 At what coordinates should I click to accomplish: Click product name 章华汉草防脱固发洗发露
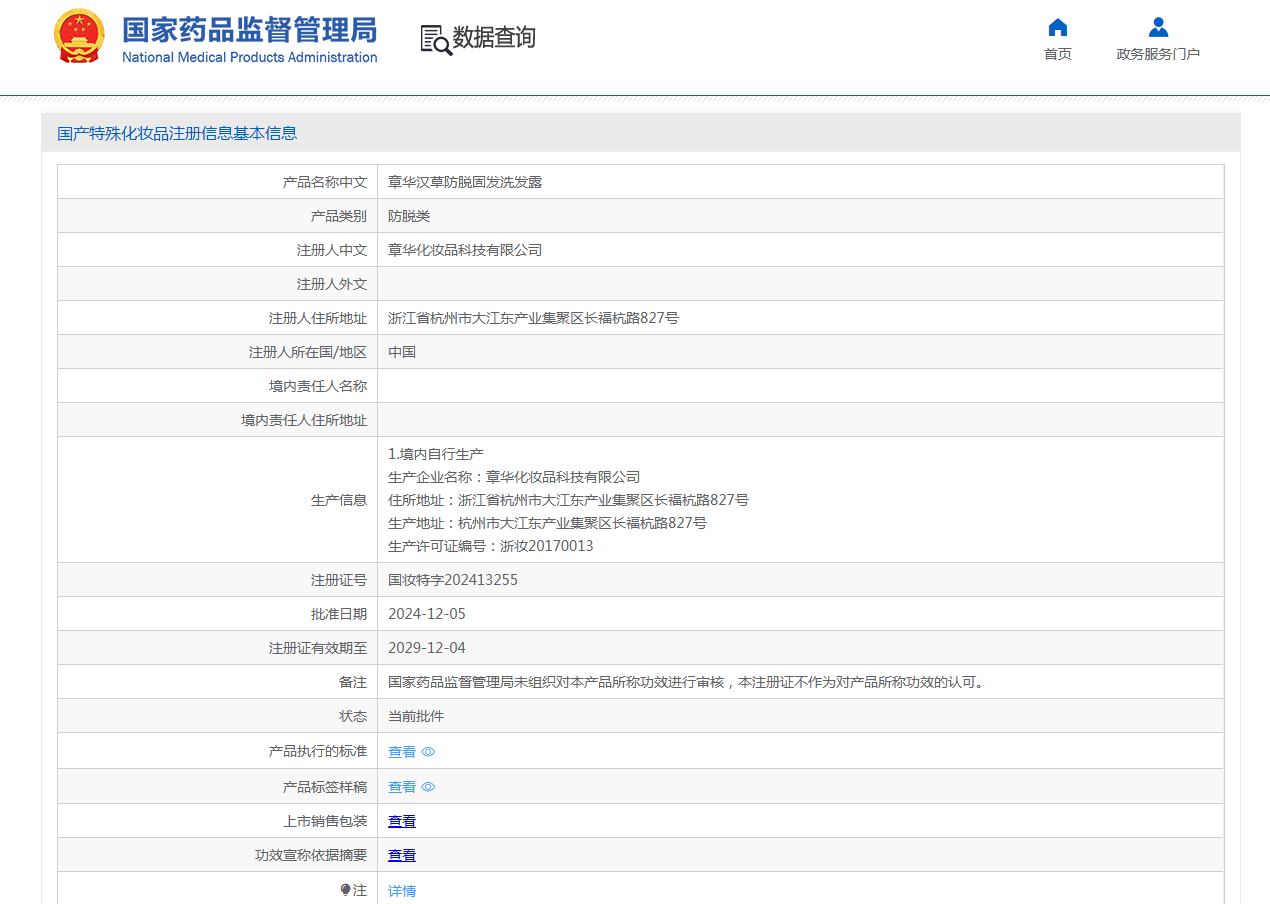[465, 182]
